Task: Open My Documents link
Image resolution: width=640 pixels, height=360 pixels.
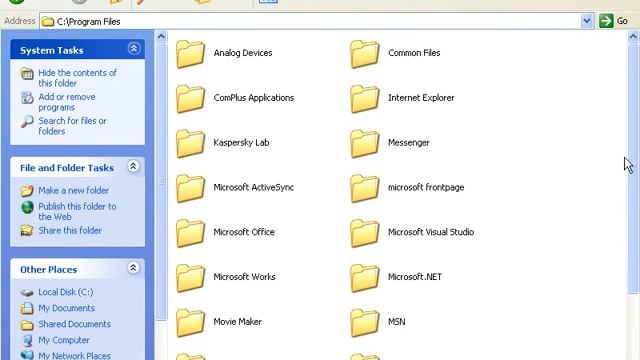Action: [x=67, y=308]
